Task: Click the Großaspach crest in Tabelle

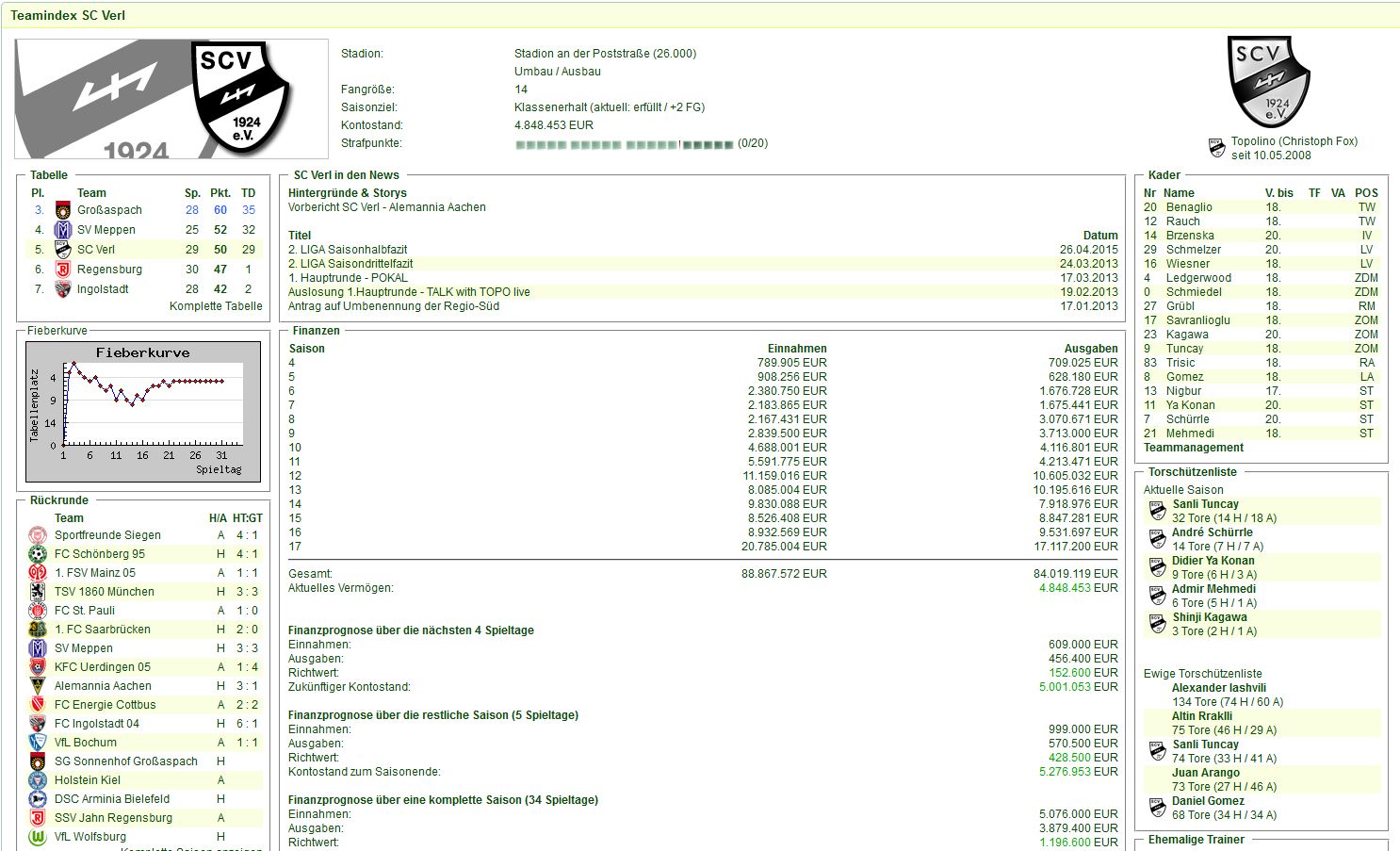Action: click(x=63, y=210)
